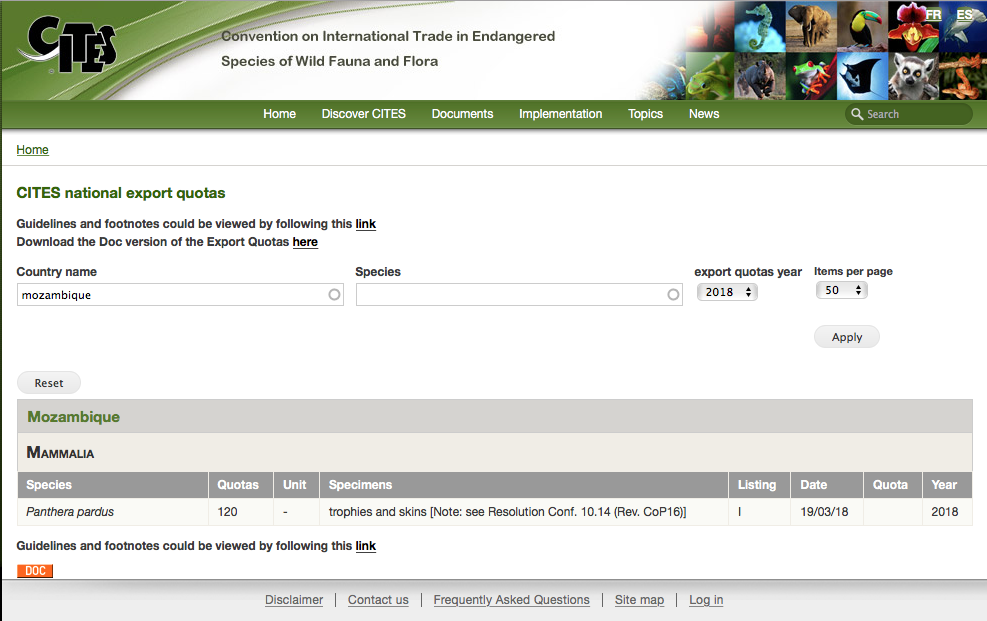Click into the Species input field
987x621 pixels.
point(510,295)
